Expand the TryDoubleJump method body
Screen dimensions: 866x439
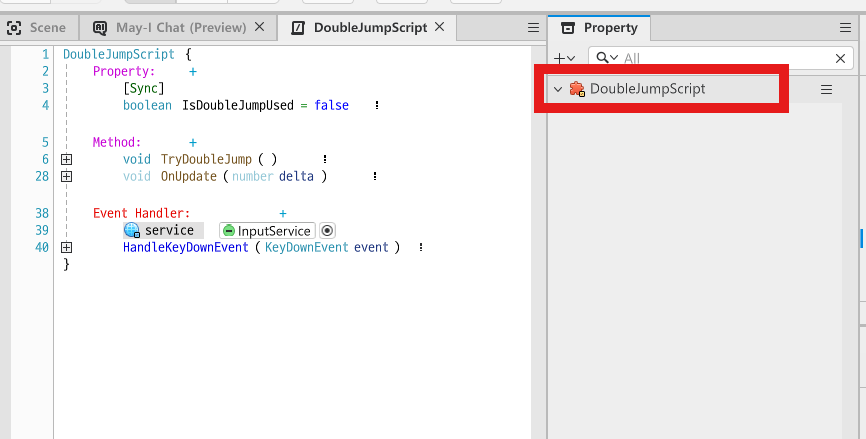tap(66, 160)
